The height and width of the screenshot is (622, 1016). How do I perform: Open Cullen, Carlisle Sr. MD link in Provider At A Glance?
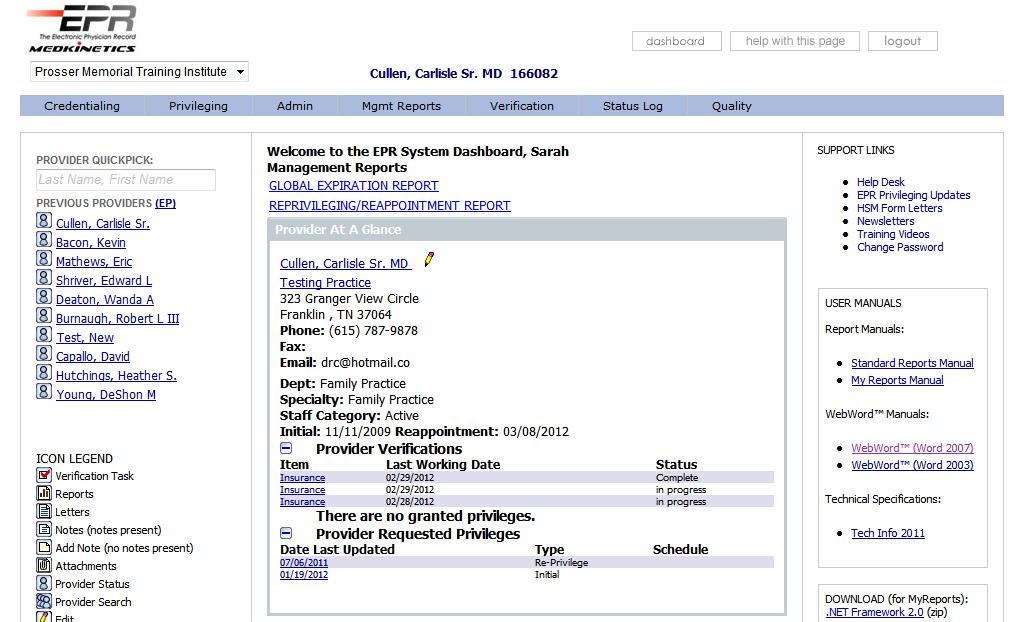pyautogui.click(x=345, y=264)
